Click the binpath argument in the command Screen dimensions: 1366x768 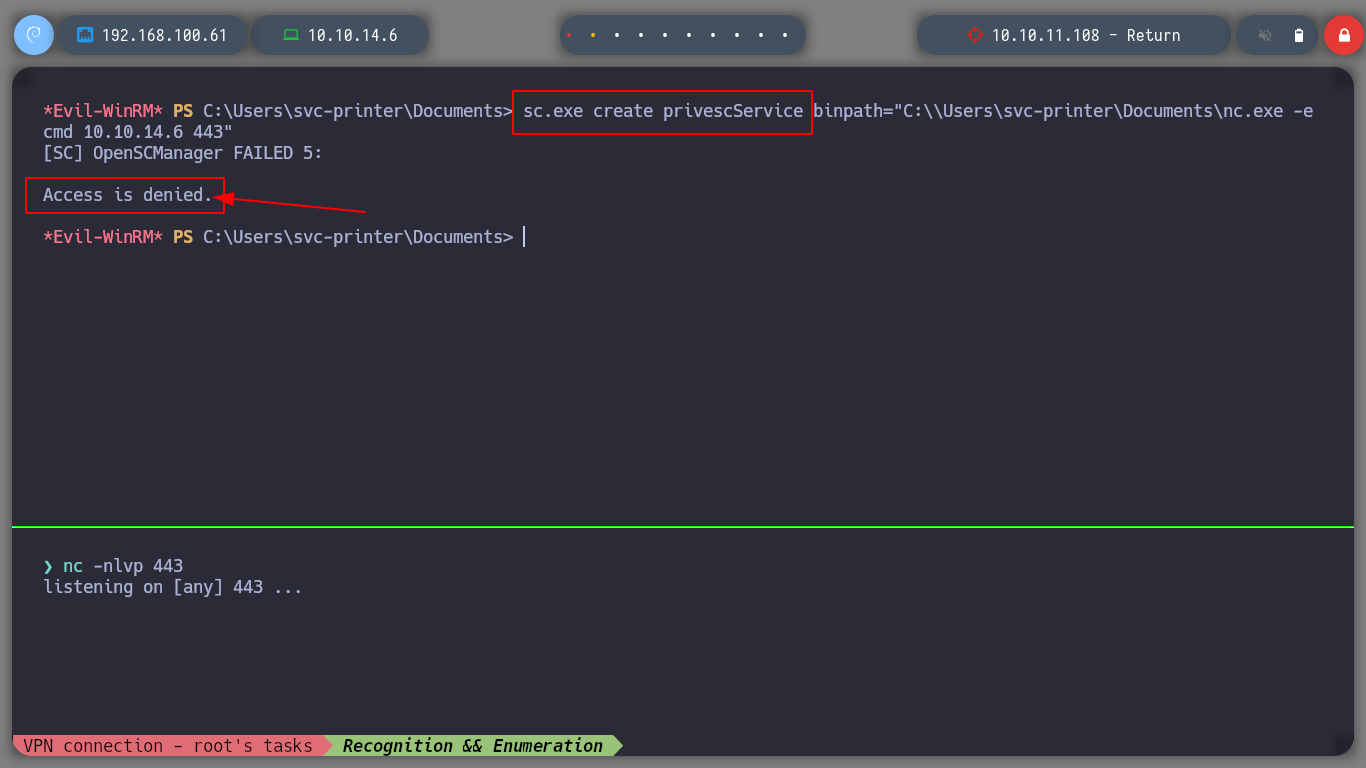pyautogui.click(x=1063, y=111)
